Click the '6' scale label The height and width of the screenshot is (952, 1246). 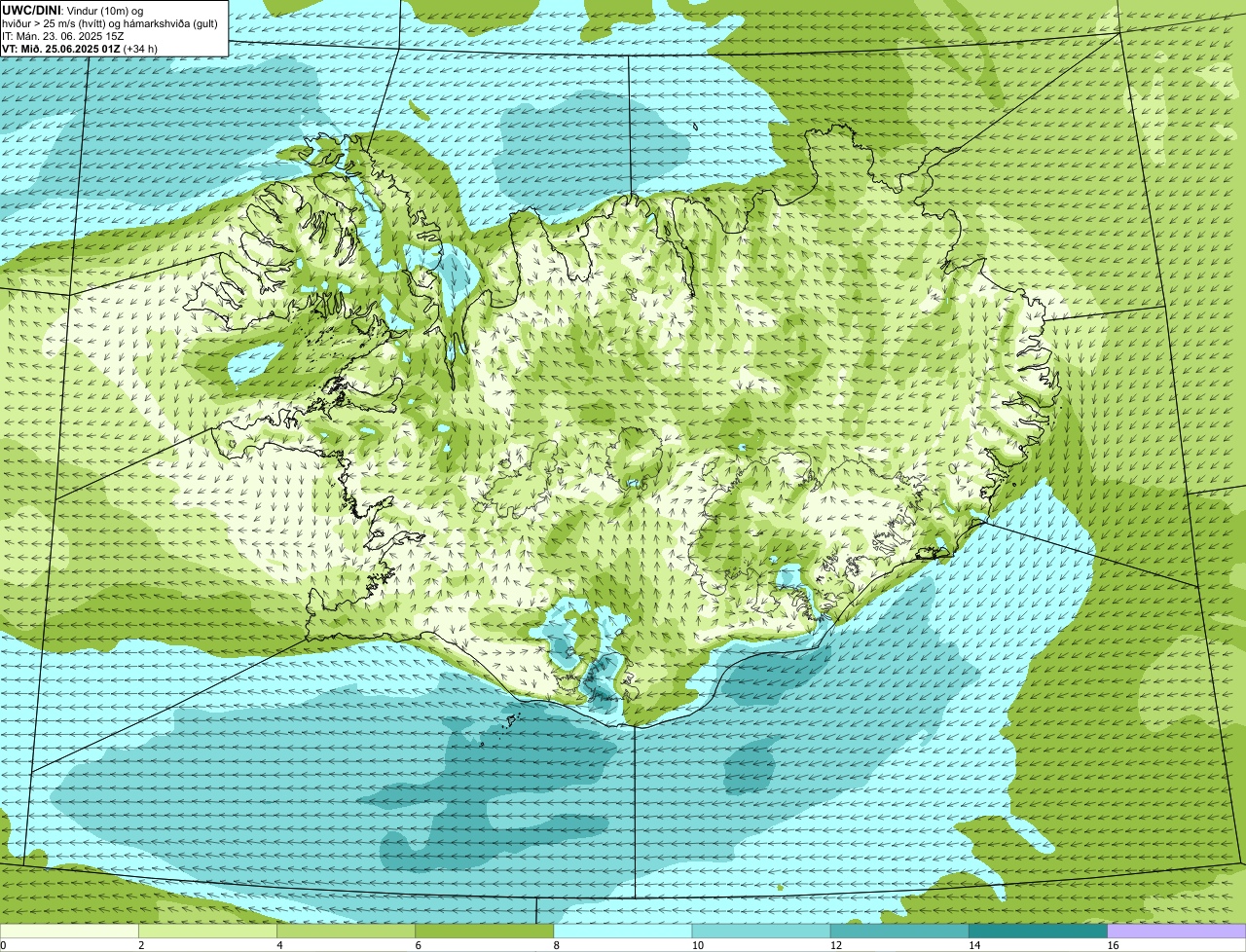tap(419, 945)
